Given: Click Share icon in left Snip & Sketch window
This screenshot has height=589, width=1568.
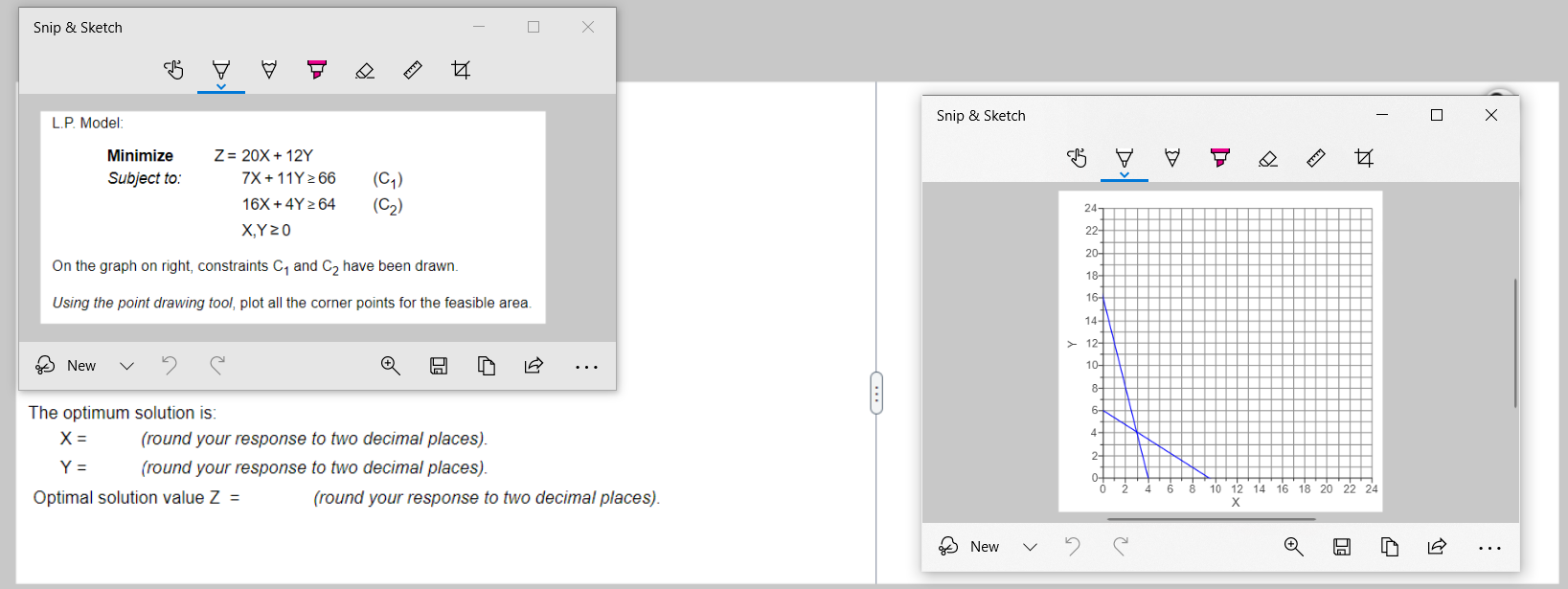Looking at the screenshot, I should [534, 365].
